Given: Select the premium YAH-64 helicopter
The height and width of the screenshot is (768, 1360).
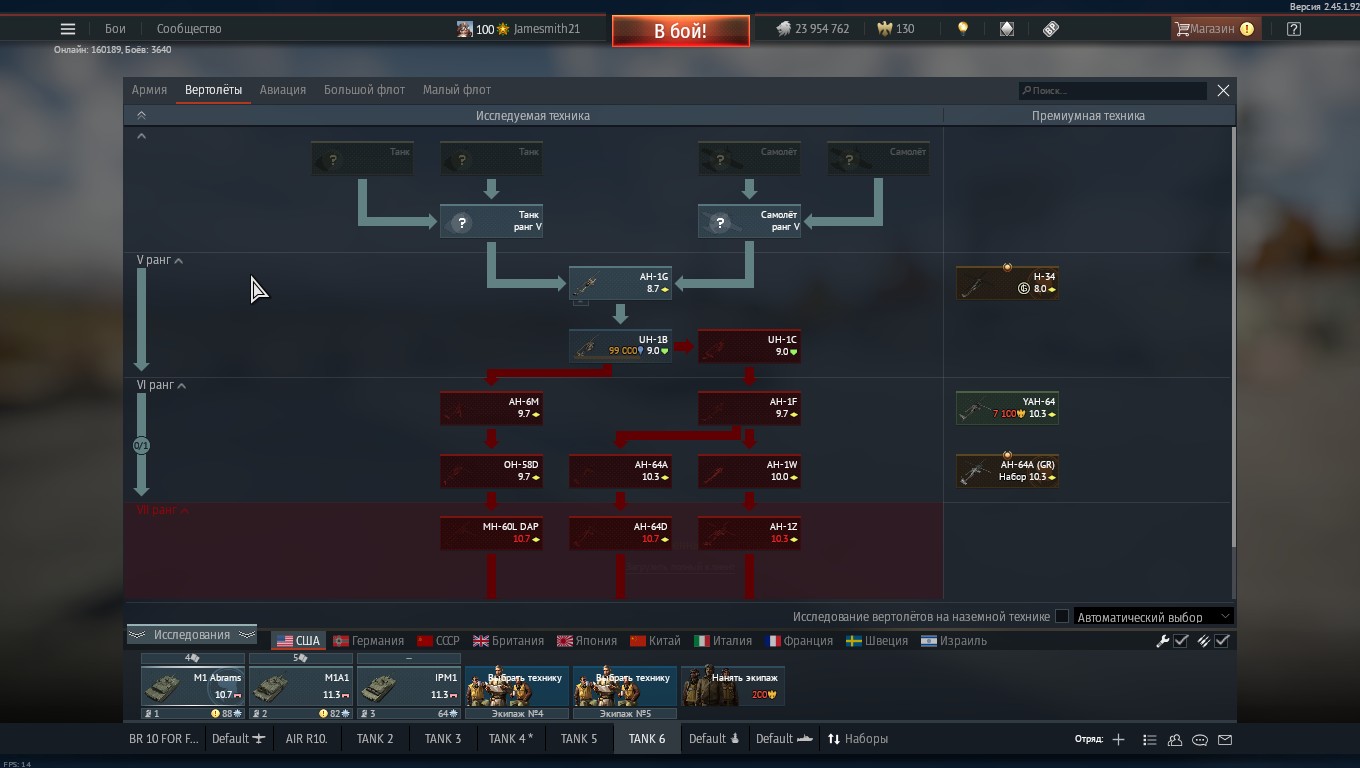Looking at the screenshot, I should (1007, 408).
